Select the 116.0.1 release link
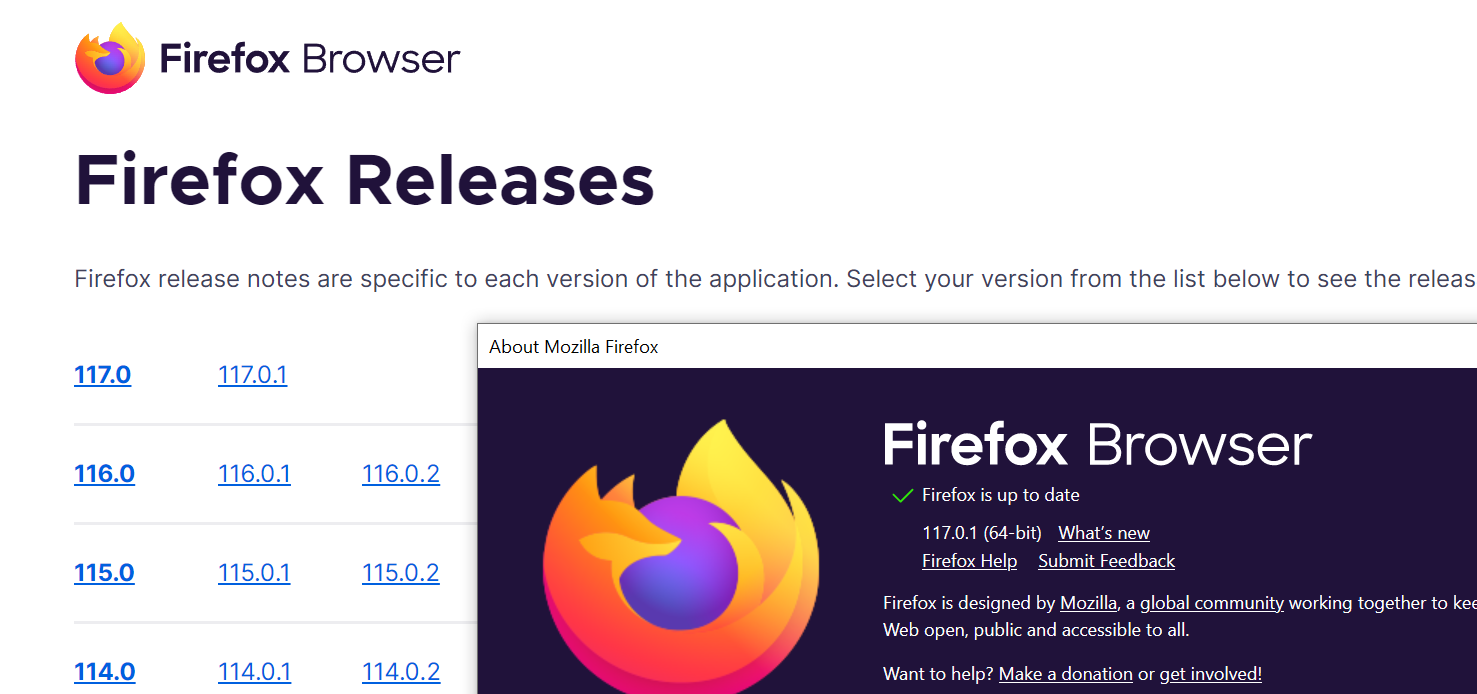 coord(254,474)
